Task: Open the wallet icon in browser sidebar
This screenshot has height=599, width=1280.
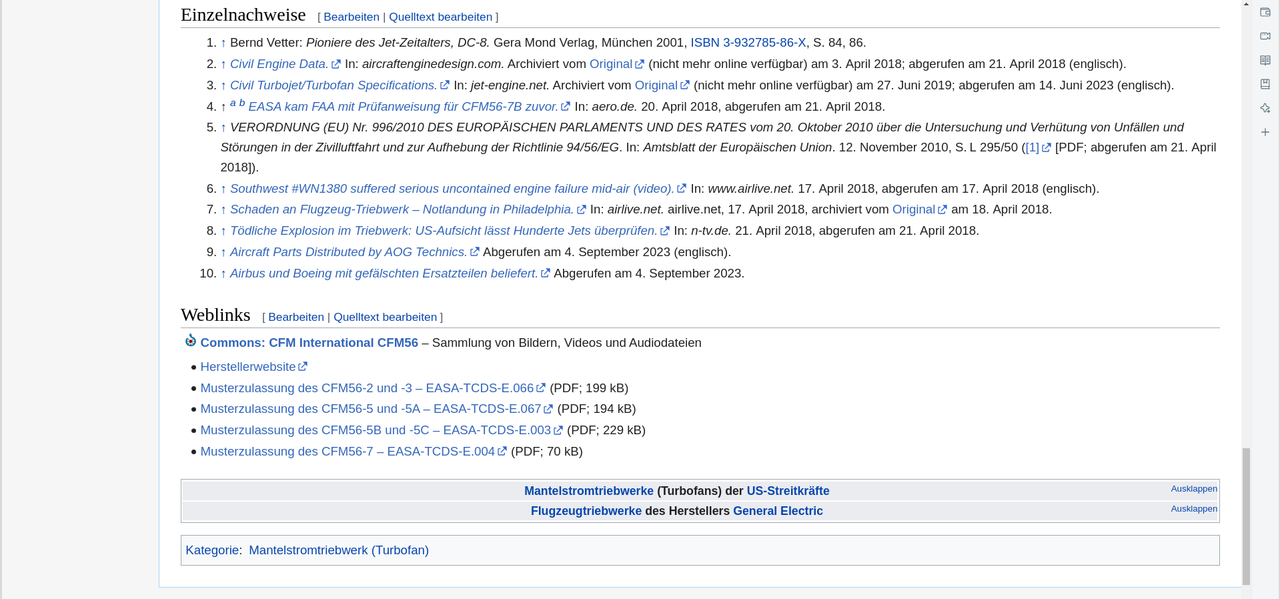Action: tap(1265, 12)
